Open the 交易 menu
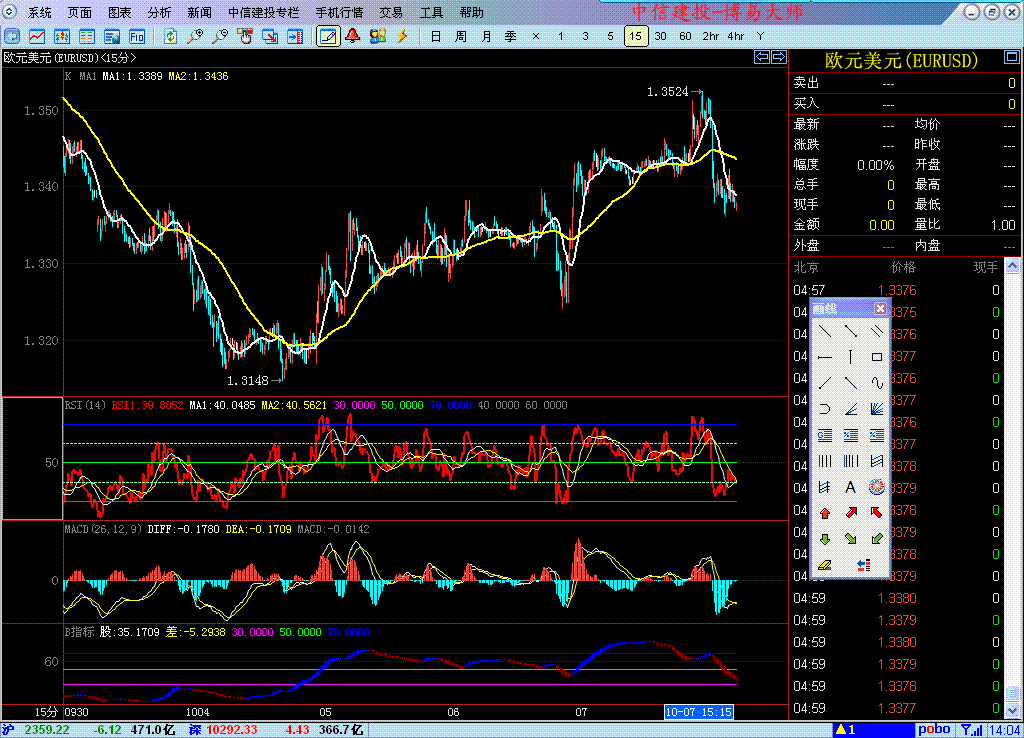The image size is (1024, 738). pos(391,13)
